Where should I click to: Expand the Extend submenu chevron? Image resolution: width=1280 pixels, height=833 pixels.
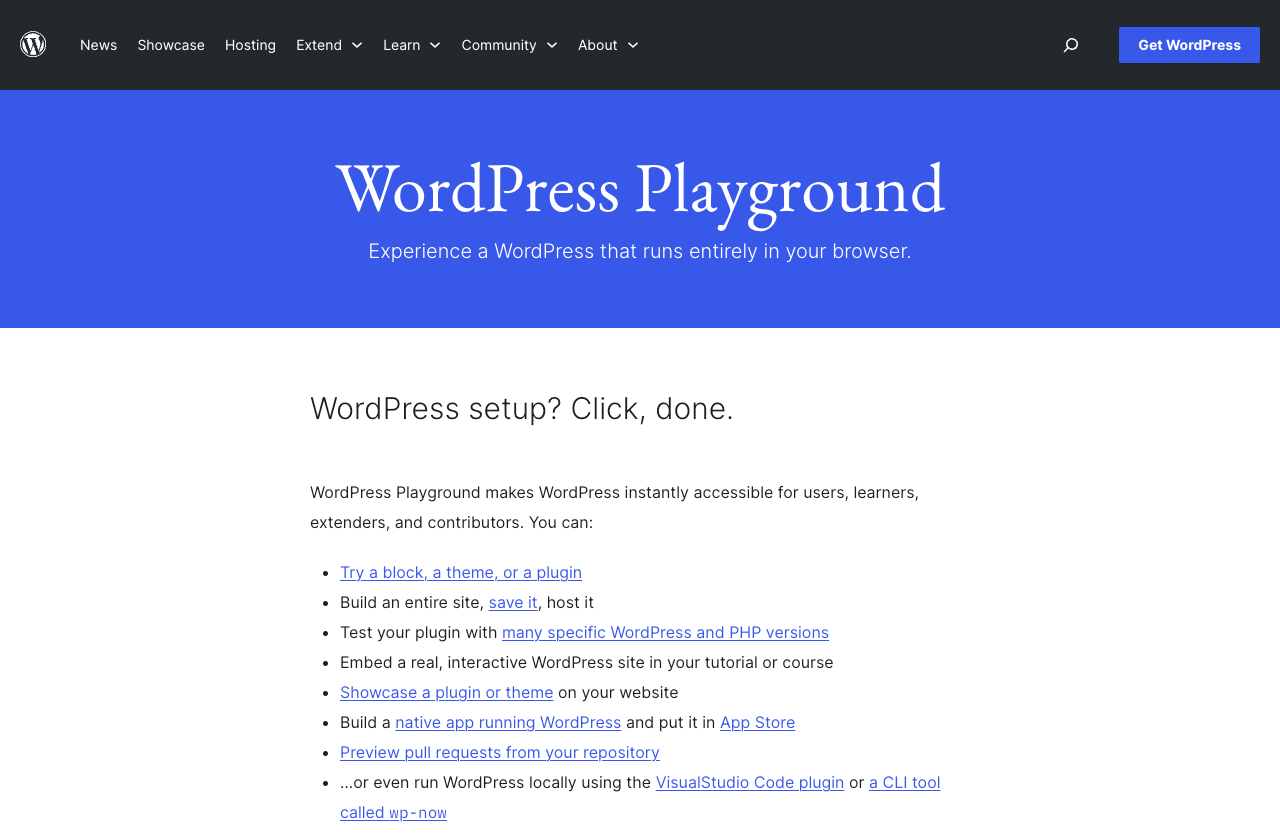[357, 45]
